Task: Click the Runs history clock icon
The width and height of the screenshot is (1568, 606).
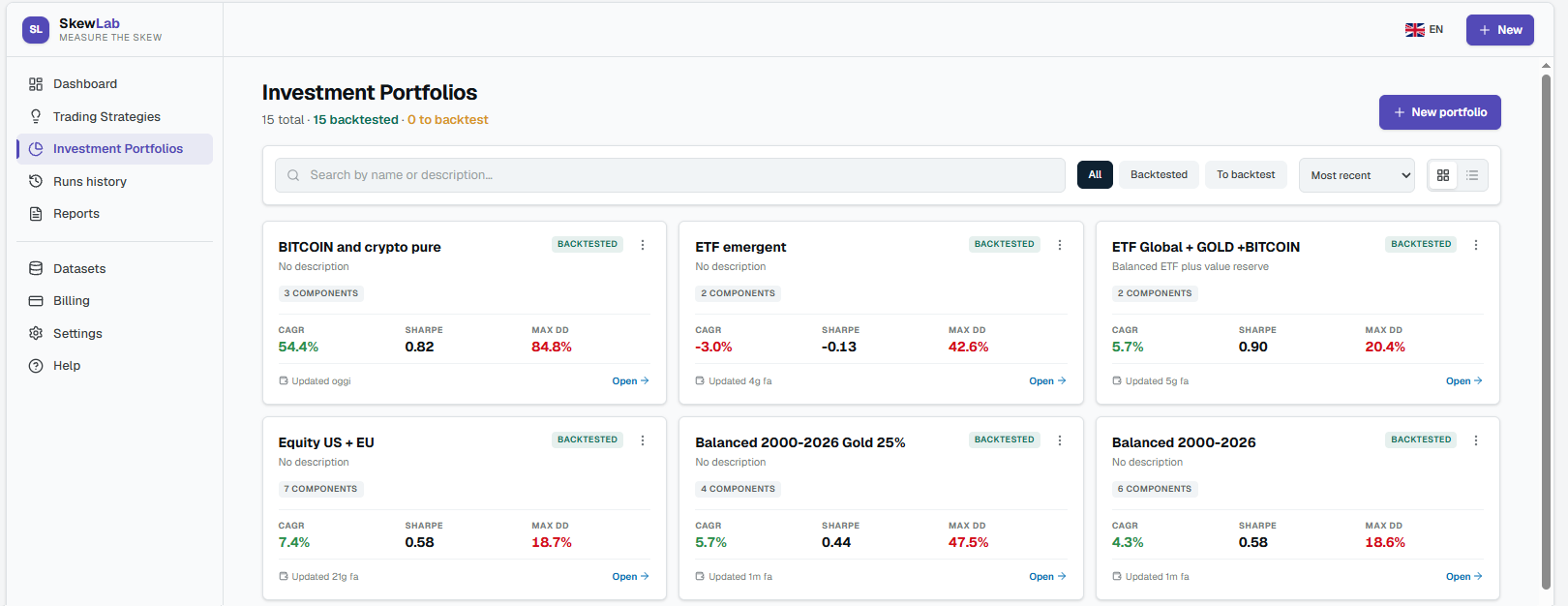Action: 36,181
